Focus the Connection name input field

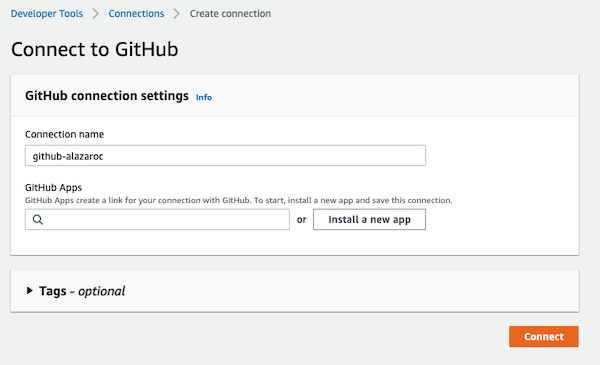pyautogui.click(x=225, y=156)
